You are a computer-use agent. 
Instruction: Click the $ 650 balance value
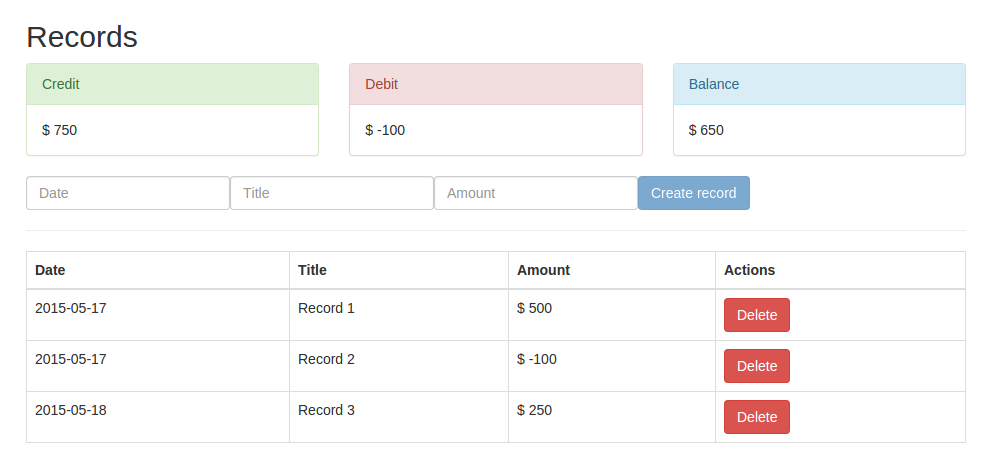coord(706,130)
